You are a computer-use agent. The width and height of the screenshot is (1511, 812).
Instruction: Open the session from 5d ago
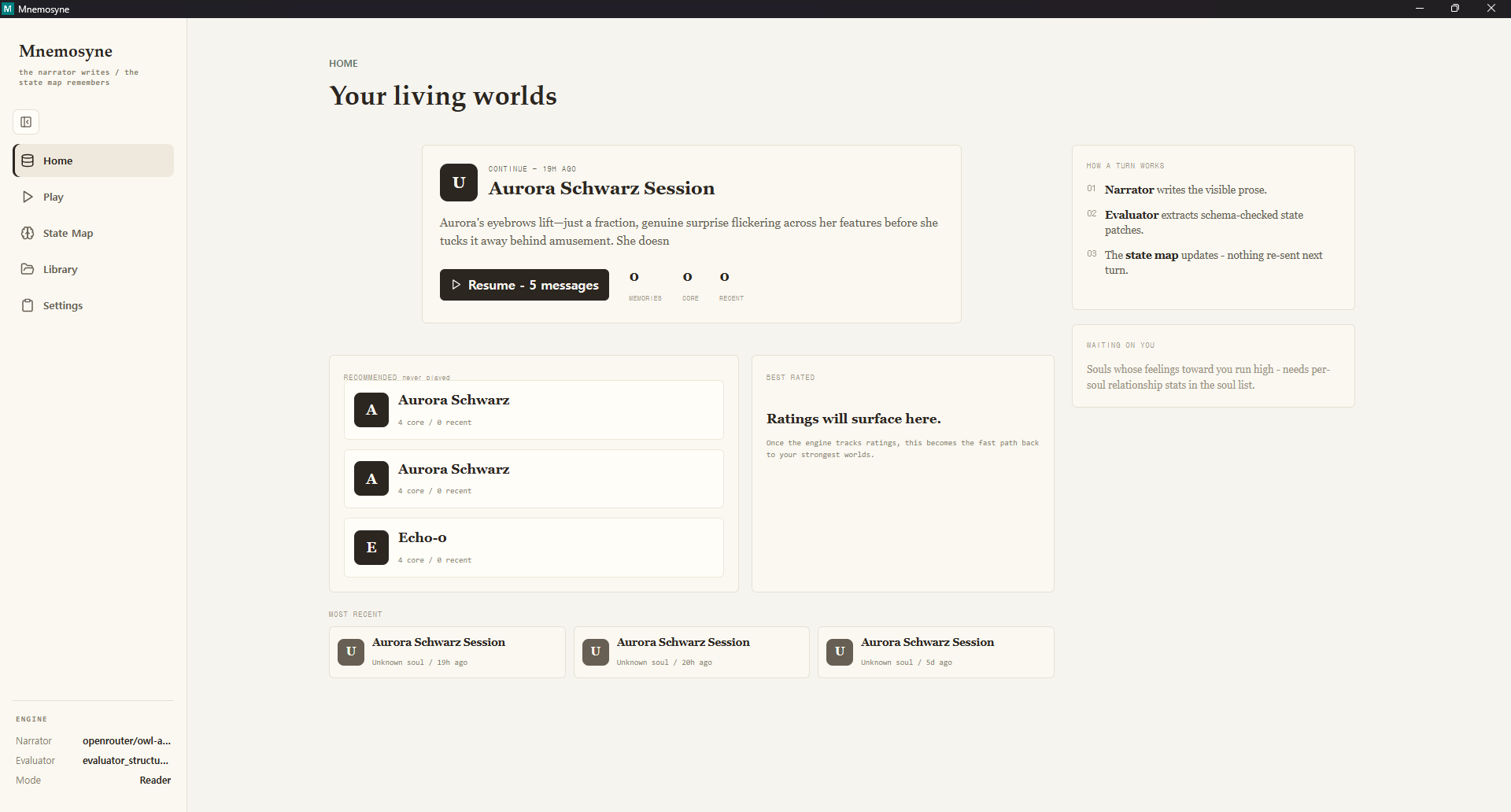pos(936,652)
